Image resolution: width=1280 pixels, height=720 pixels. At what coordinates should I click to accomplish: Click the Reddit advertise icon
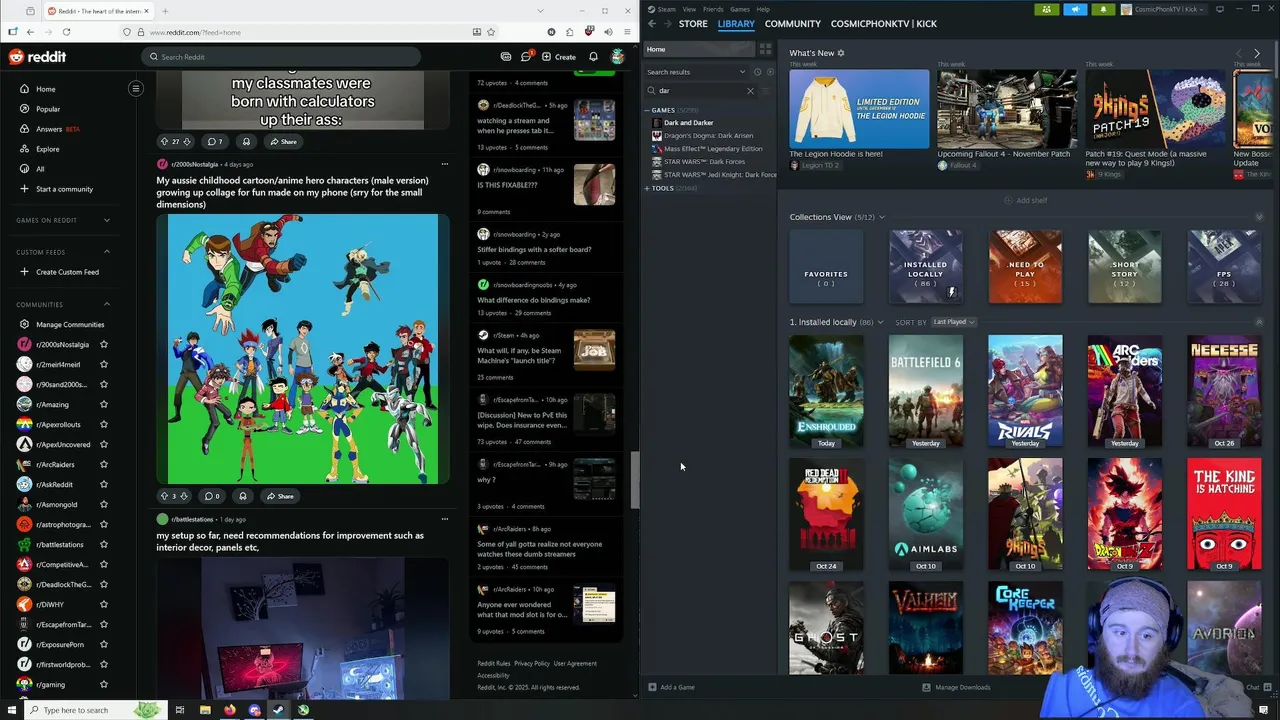[x=506, y=57]
